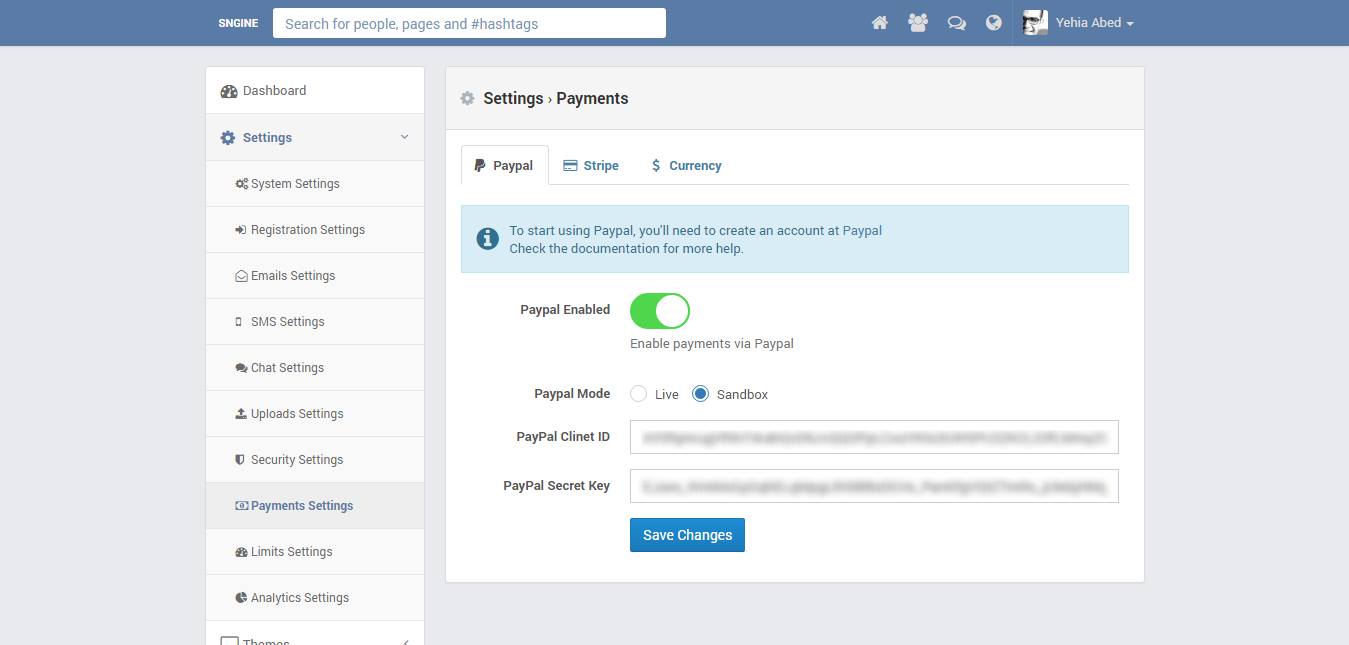Screen dimensions: 1349x645
Task: Click SMS Settings phone icon
Action: 238,322
